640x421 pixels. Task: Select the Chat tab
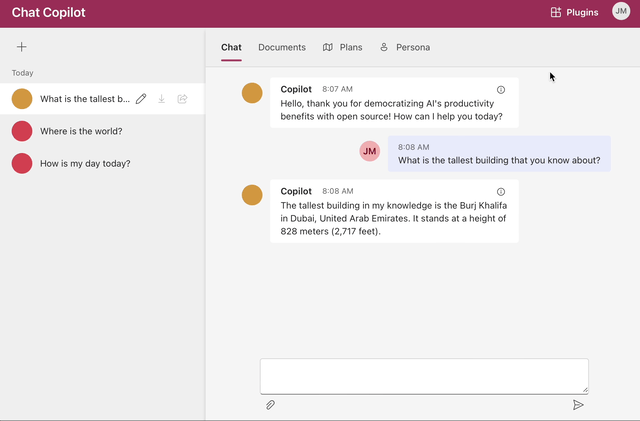pos(231,47)
